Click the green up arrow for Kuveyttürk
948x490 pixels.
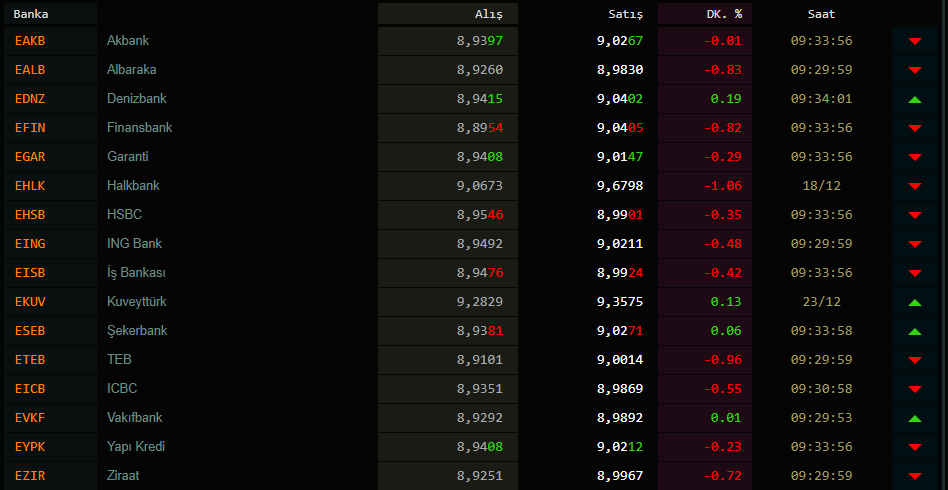(x=914, y=302)
